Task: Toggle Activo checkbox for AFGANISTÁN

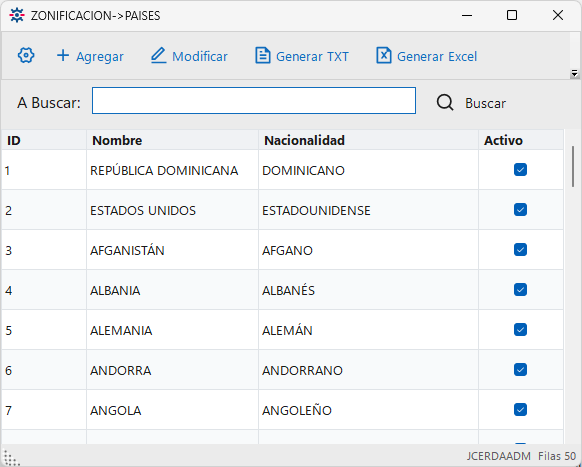Action: pos(520,249)
